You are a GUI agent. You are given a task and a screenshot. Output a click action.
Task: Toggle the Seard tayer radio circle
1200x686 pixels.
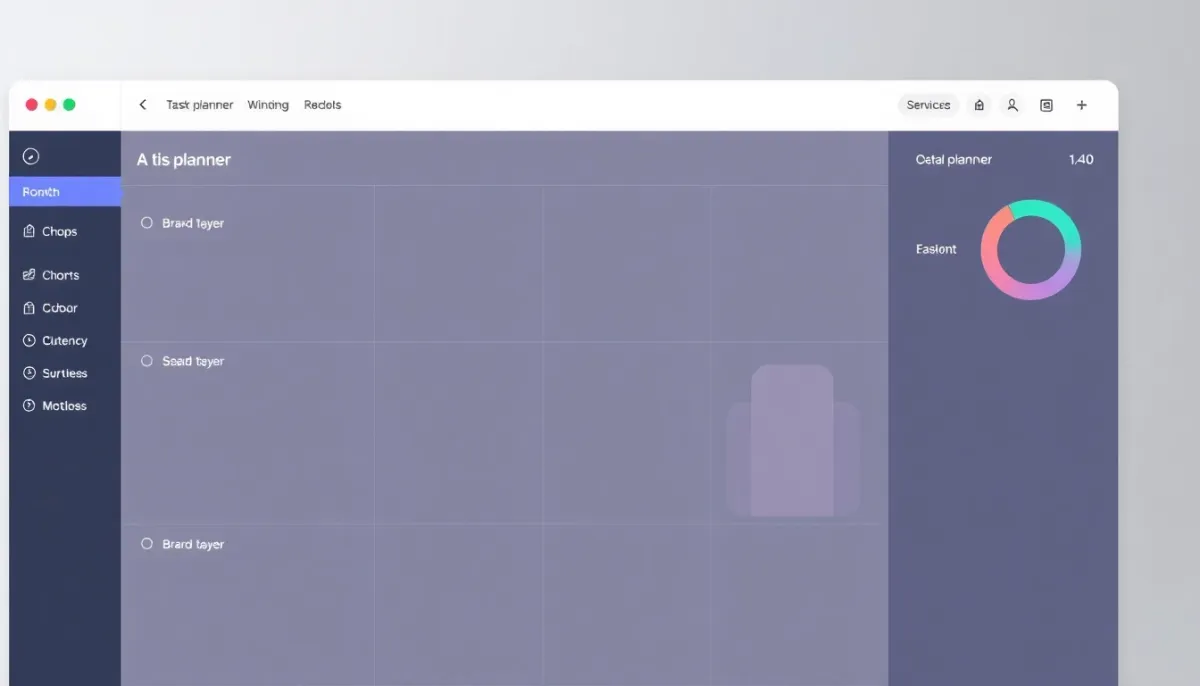(x=147, y=361)
